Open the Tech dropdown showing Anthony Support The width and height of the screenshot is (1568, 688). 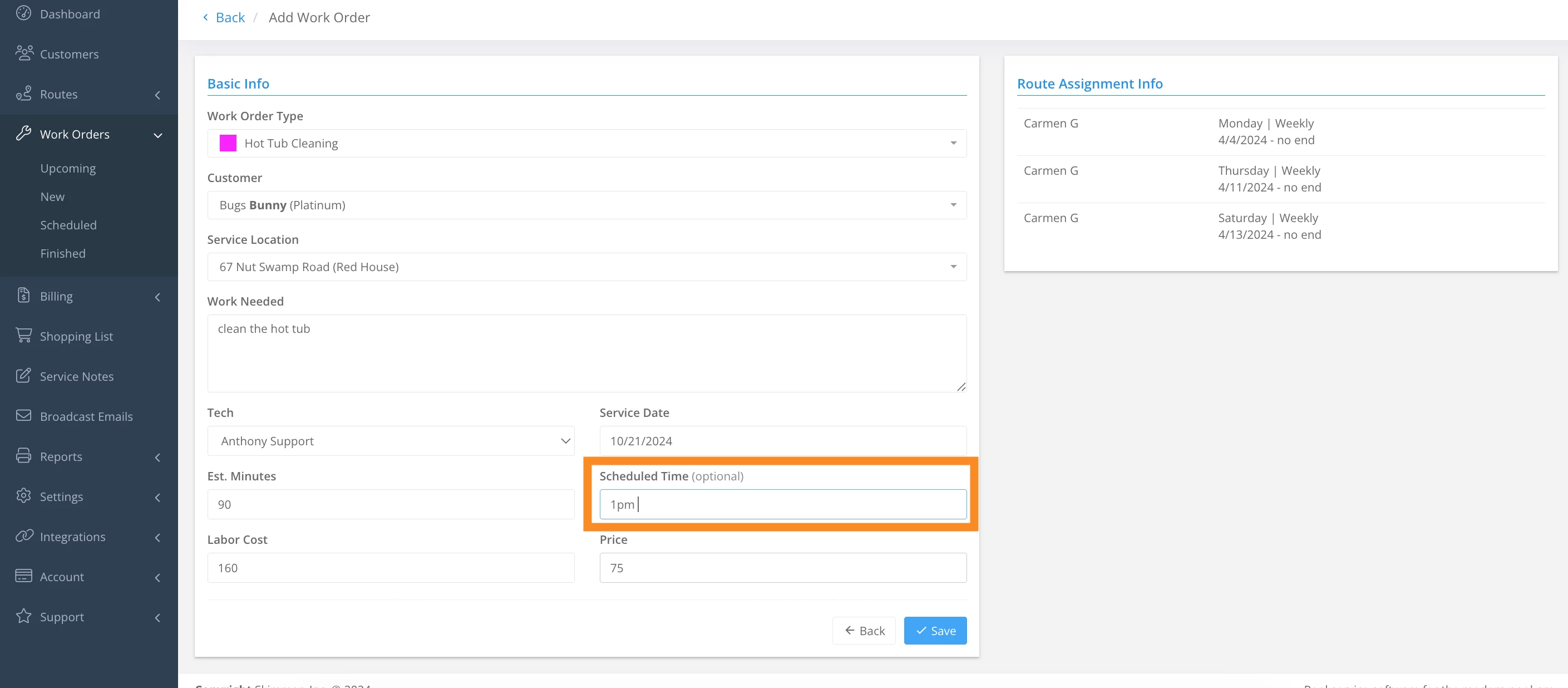[390, 441]
